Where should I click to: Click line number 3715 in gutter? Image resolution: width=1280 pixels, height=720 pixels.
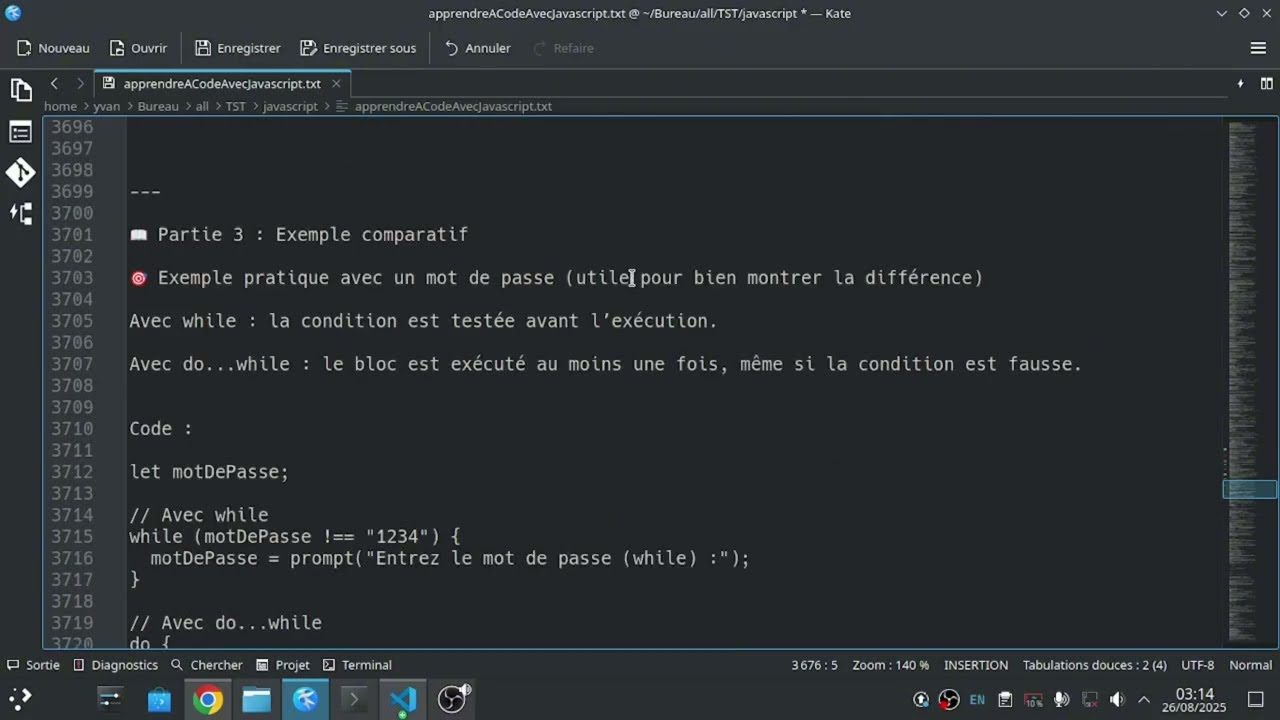click(x=72, y=537)
